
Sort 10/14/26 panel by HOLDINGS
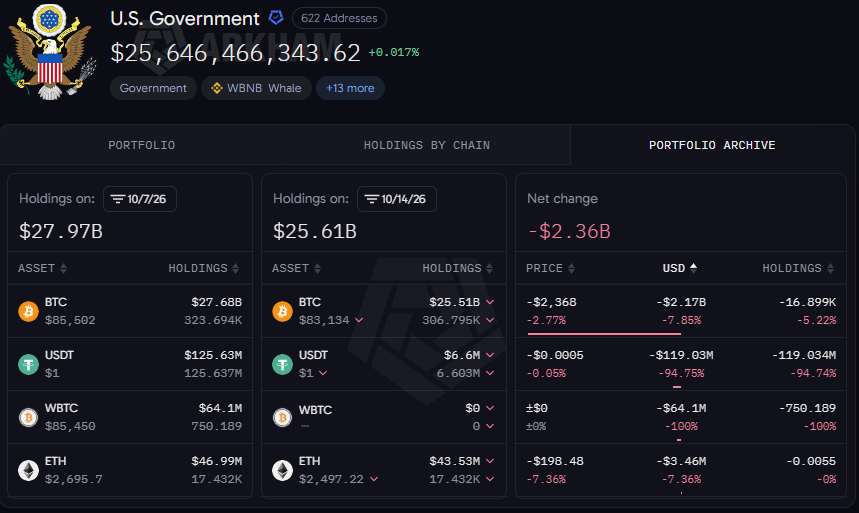click(457, 268)
